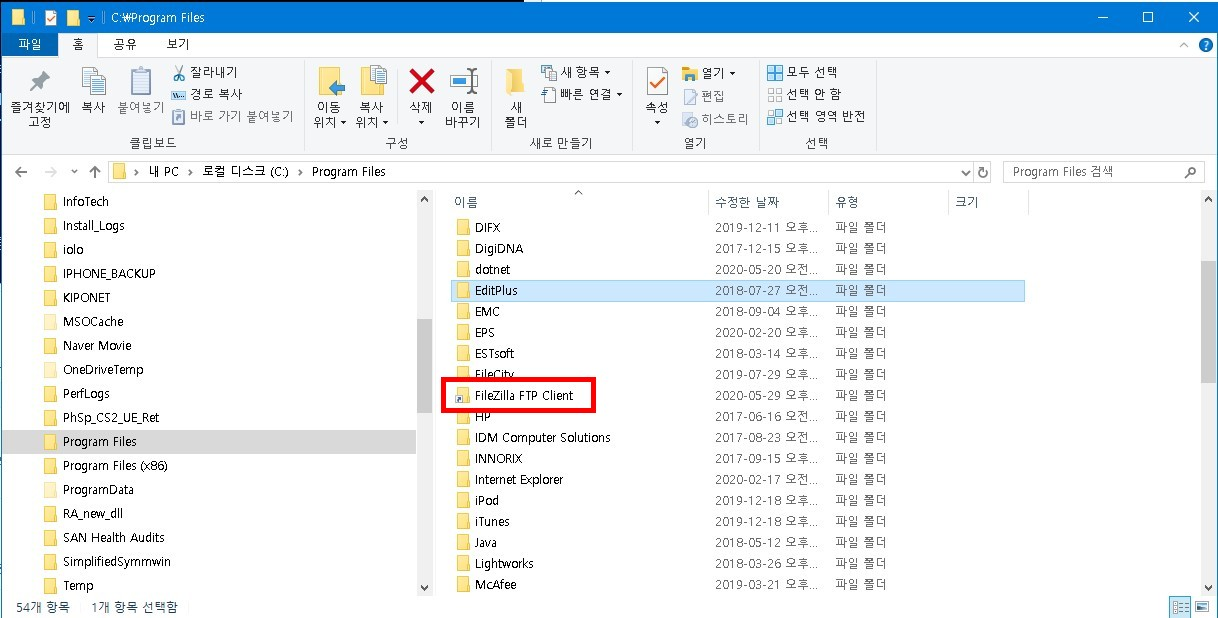Click the red Delete (삭제) icon

tap(422, 81)
